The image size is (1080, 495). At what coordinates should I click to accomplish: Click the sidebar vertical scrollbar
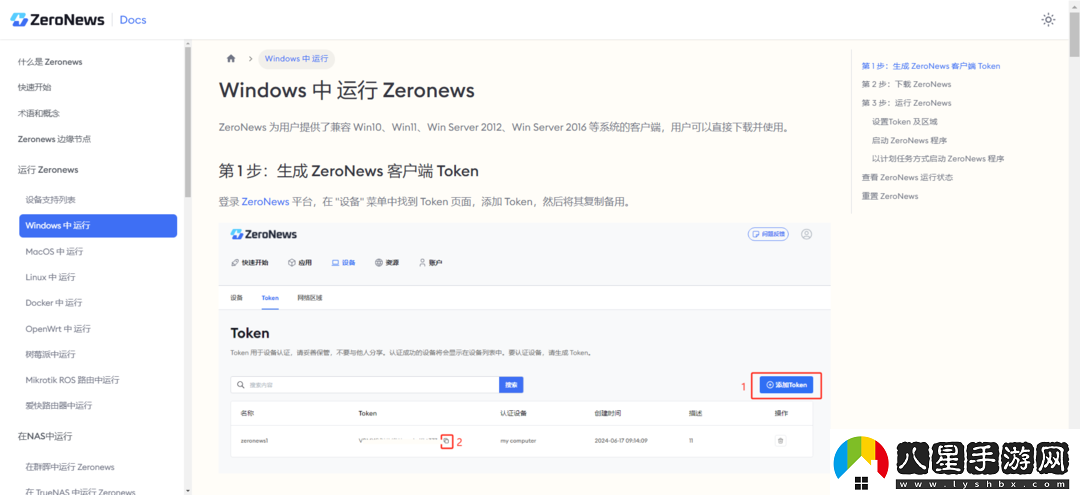click(187, 120)
